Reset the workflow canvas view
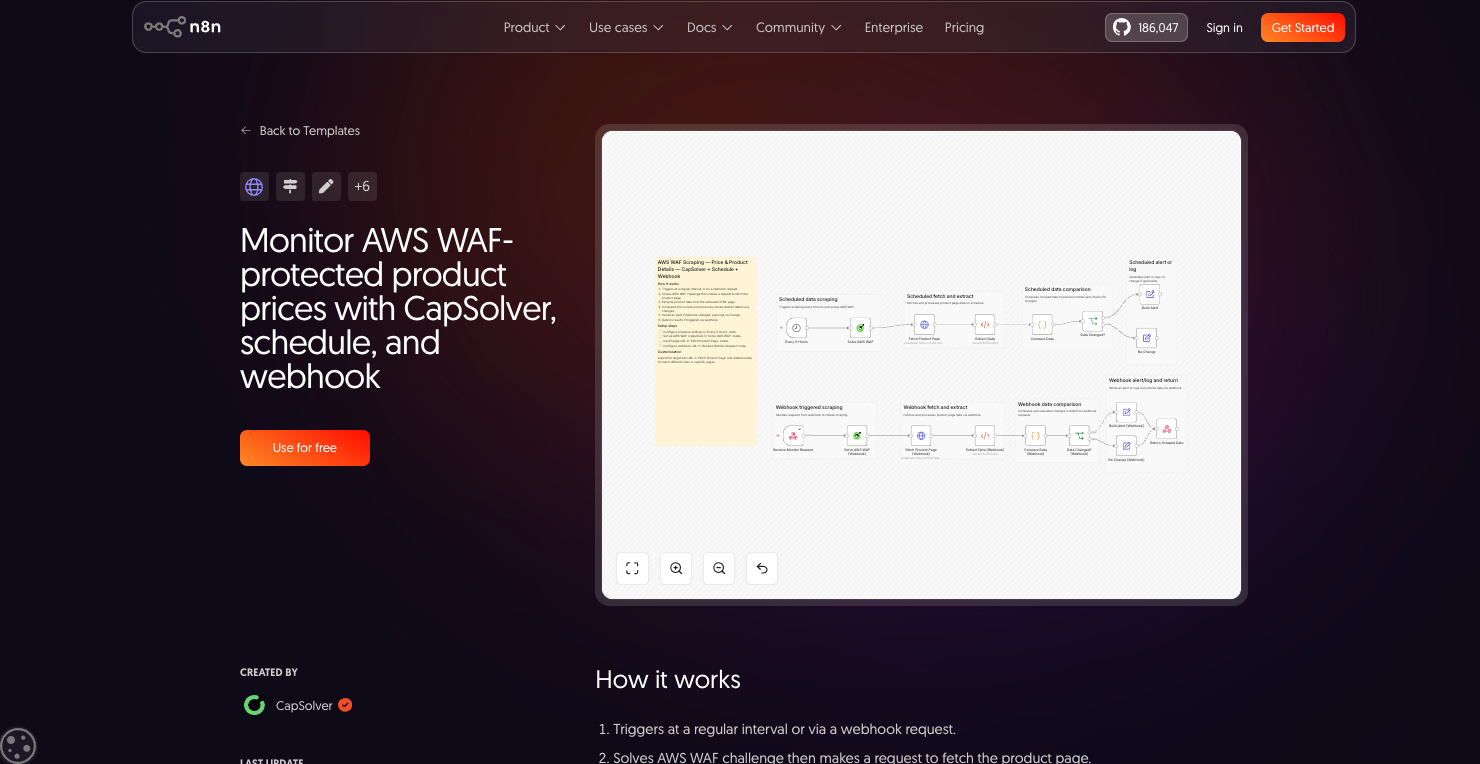1480x764 pixels. [x=762, y=568]
